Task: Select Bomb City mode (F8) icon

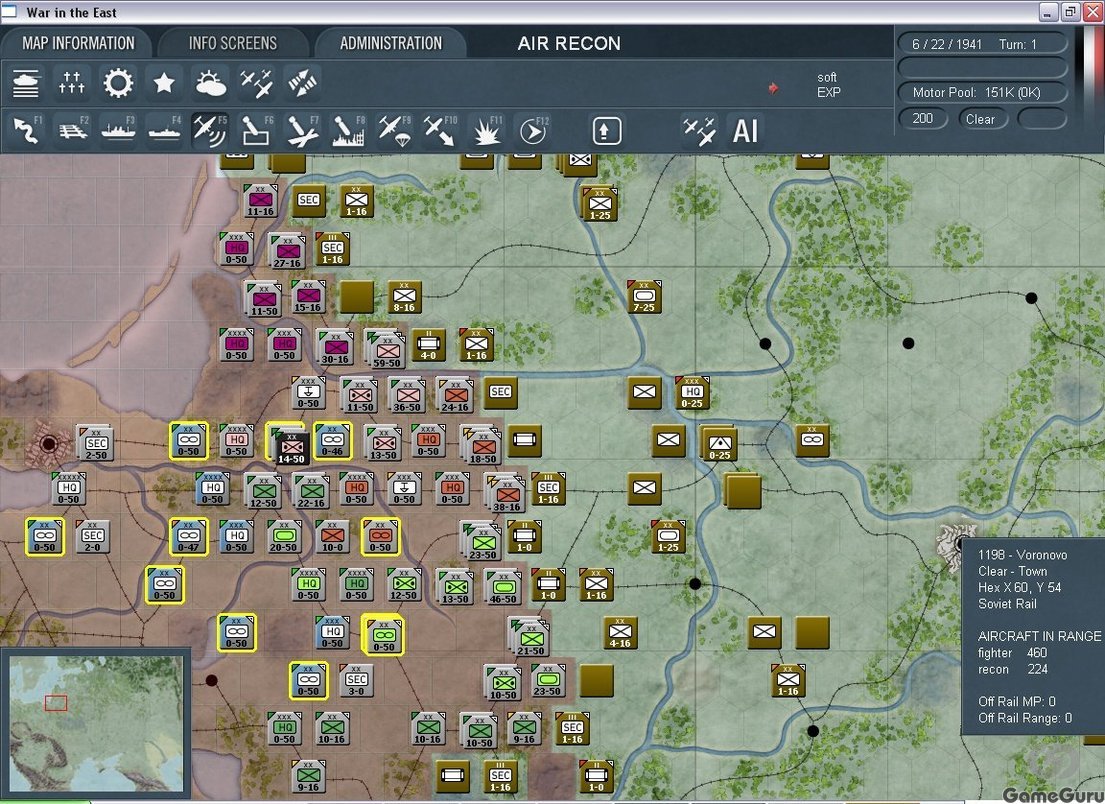Action: [x=348, y=131]
